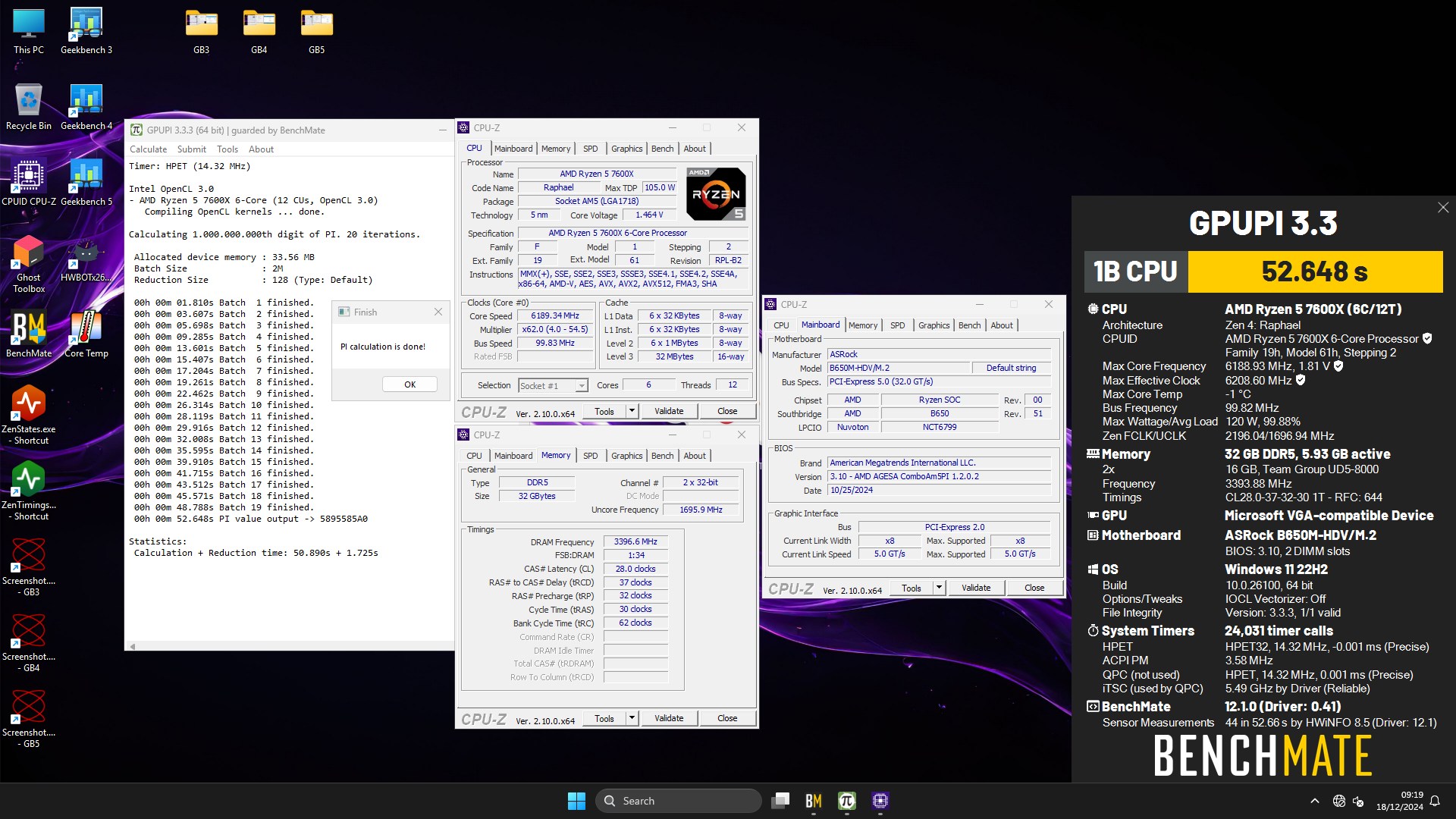
Task: Close the Finish dialog
Action: point(438,312)
